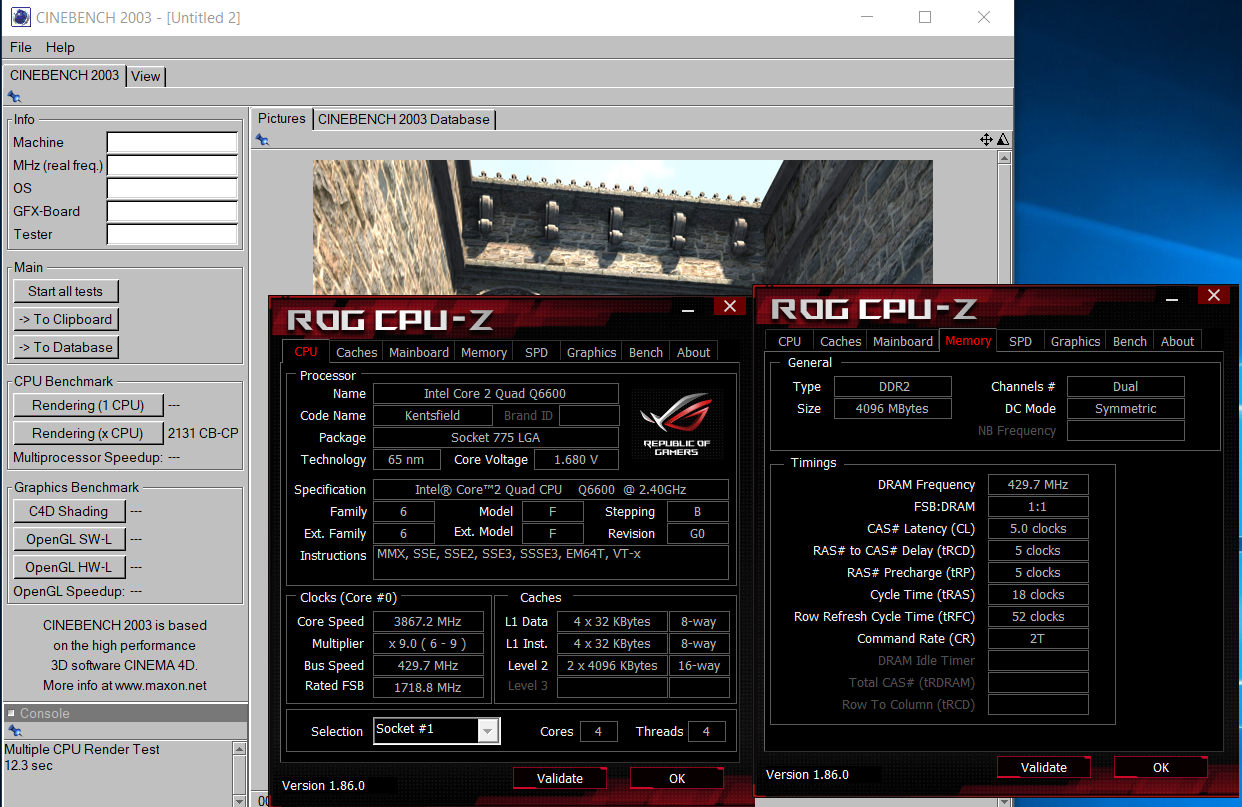Open the Graphics tab in left CPU-Z window
Screen dimensions: 1242x807
click(x=592, y=352)
